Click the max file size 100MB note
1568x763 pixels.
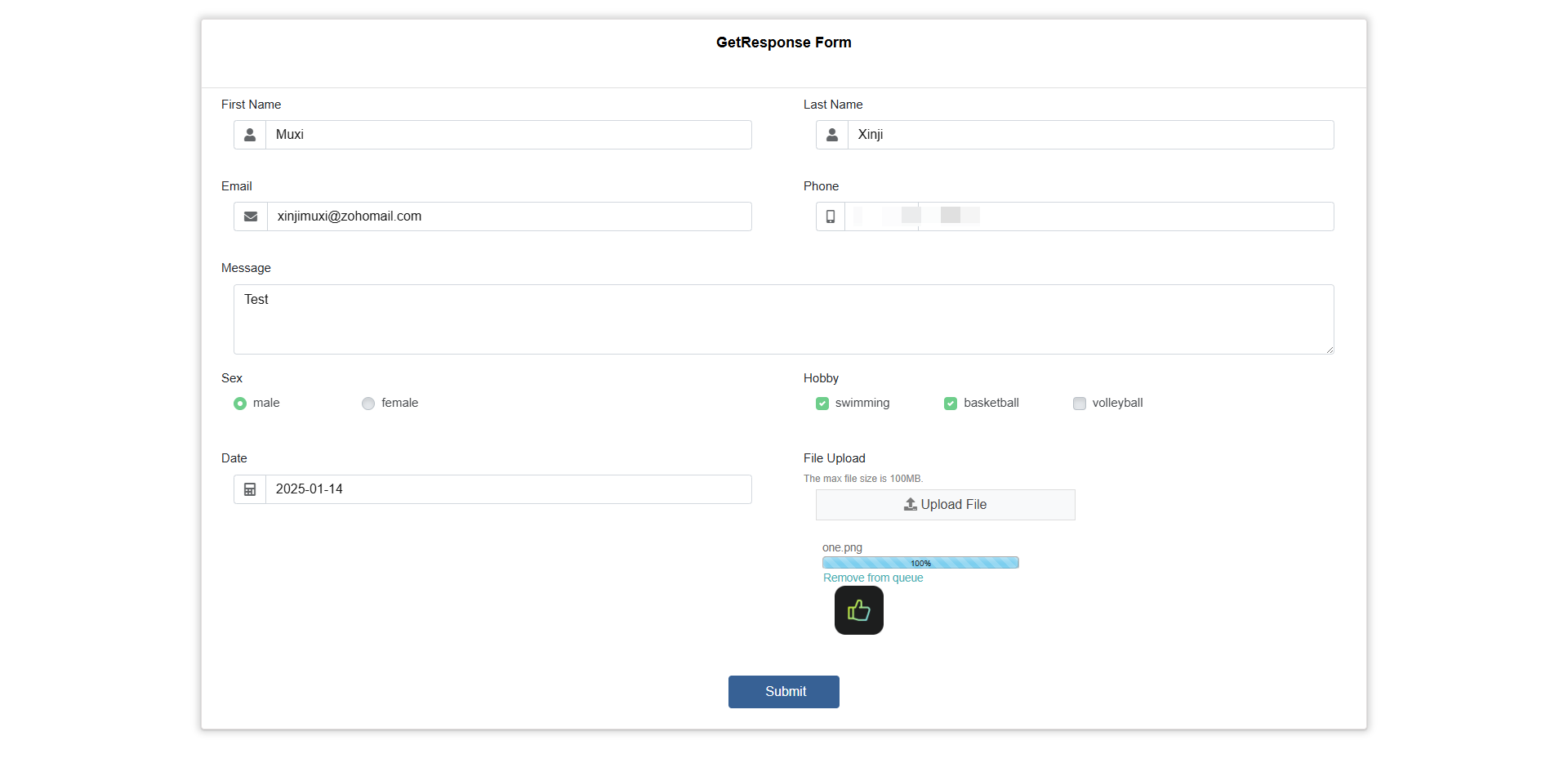863,479
